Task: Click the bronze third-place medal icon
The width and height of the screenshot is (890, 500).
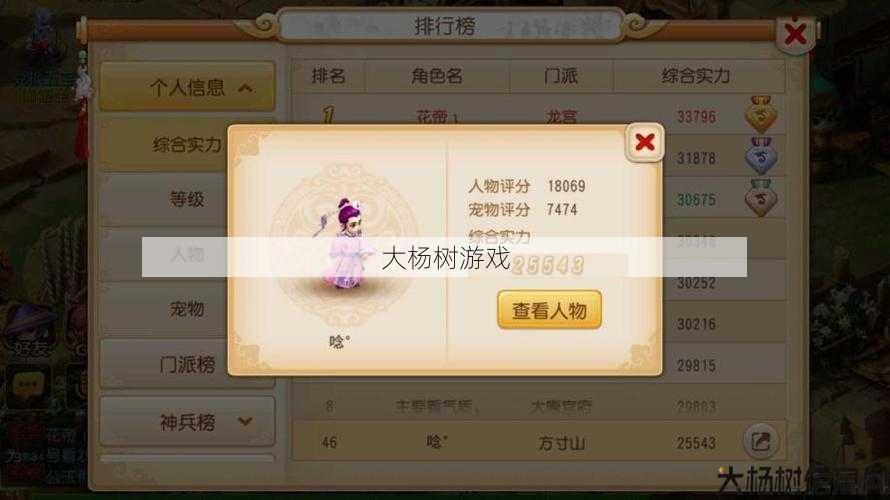Action: pos(761,198)
